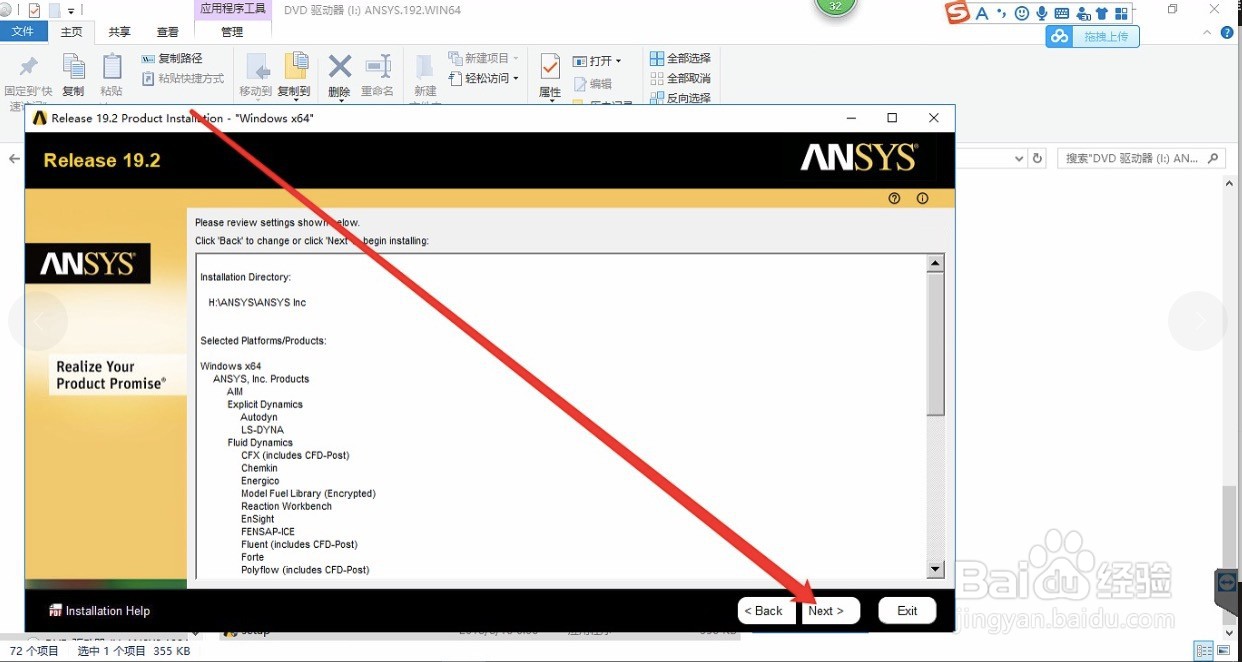Click the 粘贴 (paste) icon in ribbon
Viewport: 1242px width, 662px height.
point(112,66)
